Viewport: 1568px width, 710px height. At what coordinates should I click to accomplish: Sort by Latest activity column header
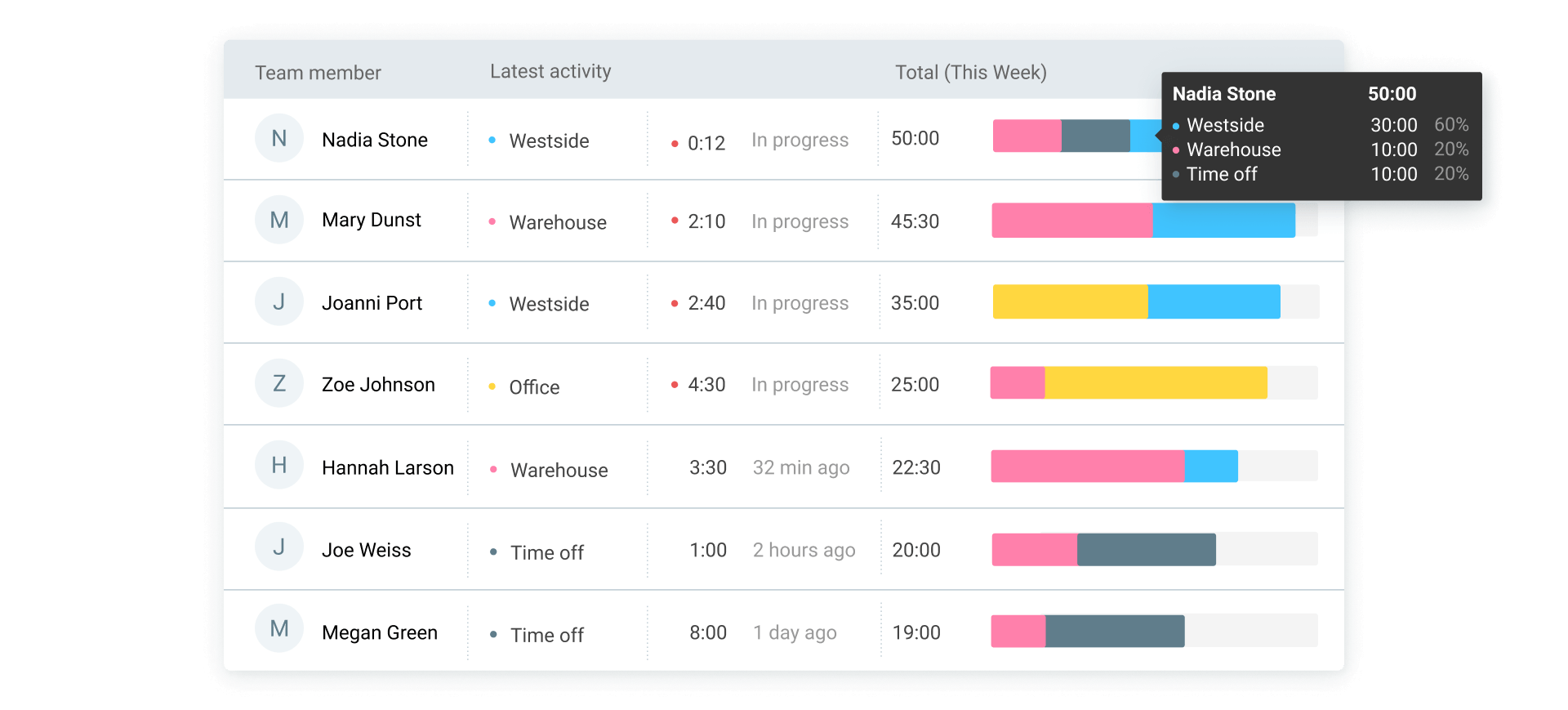[550, 72]
